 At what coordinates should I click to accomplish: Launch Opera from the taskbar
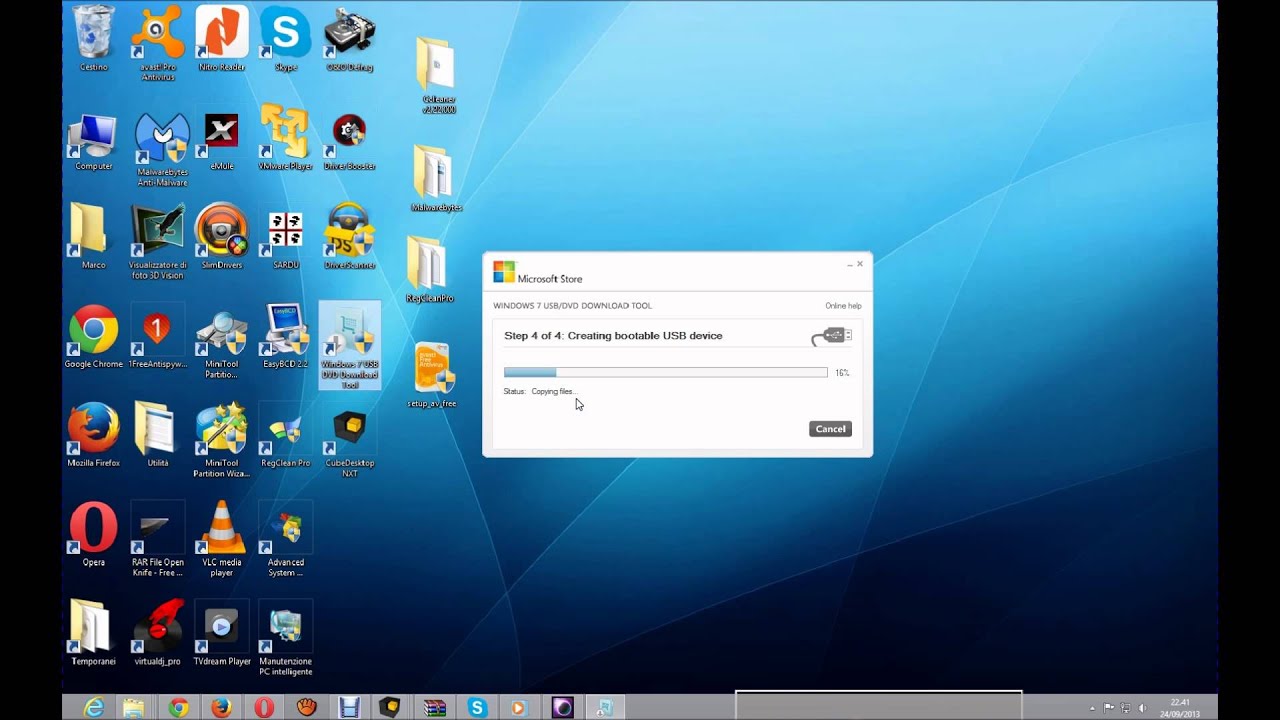(264, 708)
